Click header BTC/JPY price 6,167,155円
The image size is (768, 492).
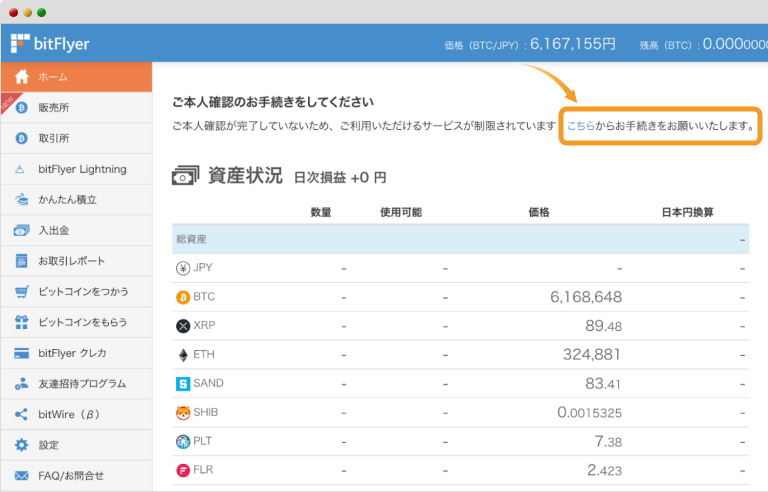point(573,44)
